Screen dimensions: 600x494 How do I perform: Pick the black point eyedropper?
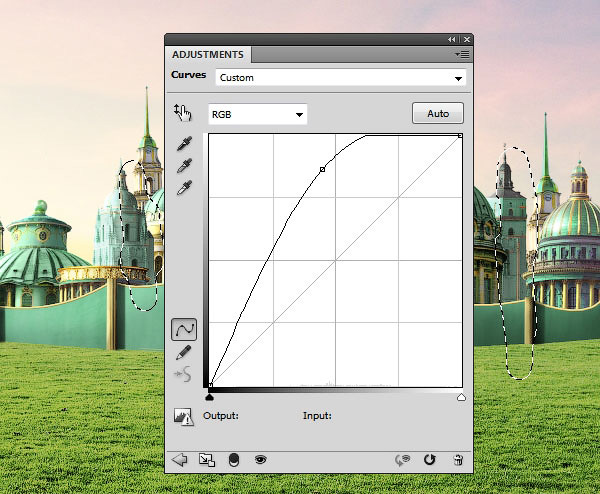[184, 143]
